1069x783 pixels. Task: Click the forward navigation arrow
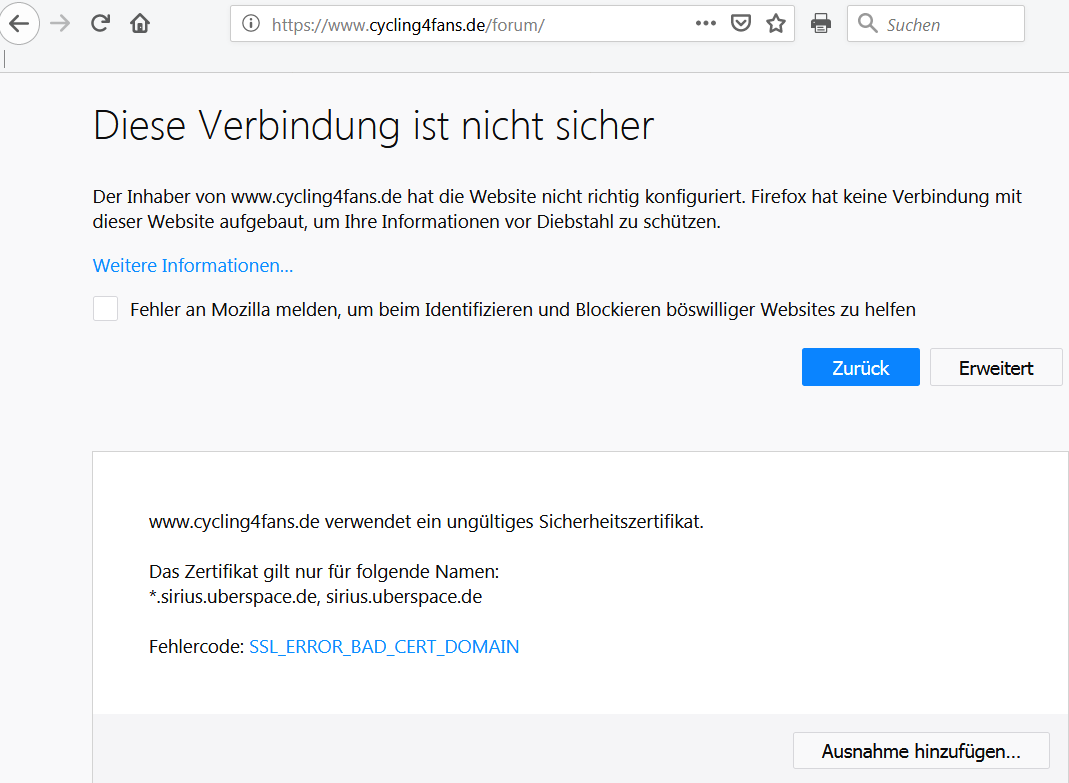(x=60, y=24)
